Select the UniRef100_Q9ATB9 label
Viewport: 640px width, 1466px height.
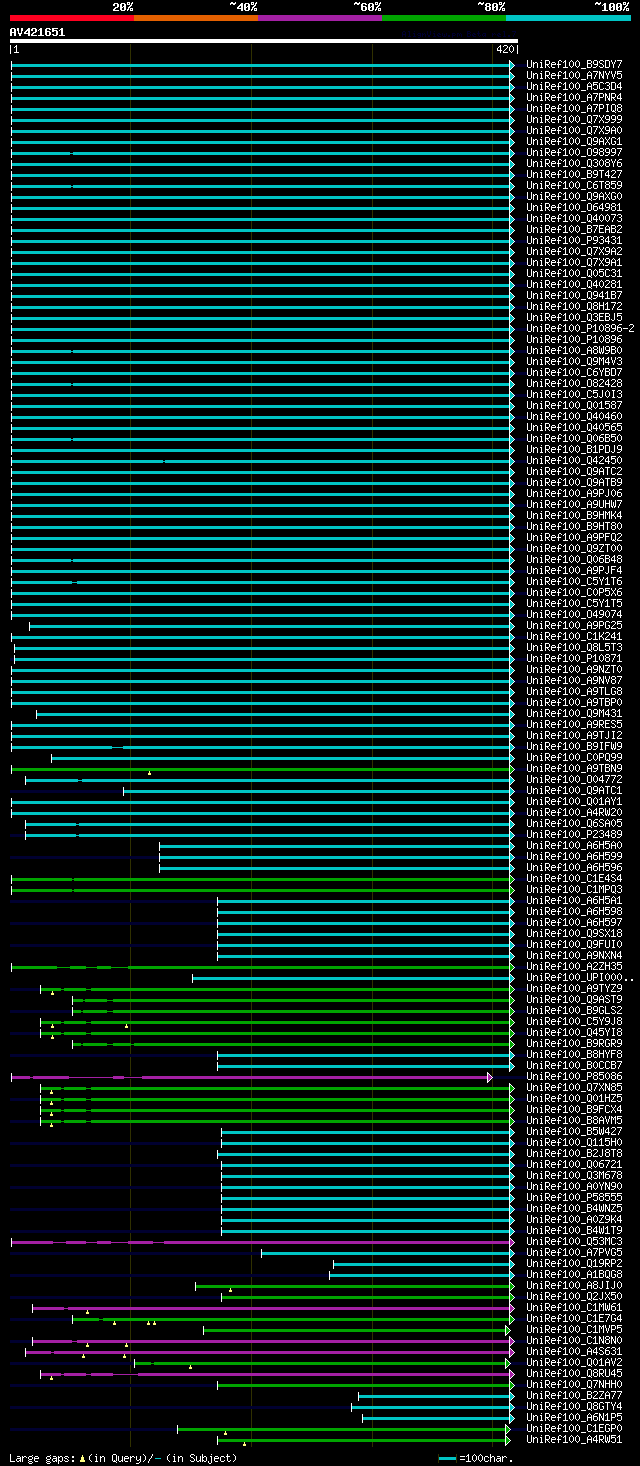coord(574,482)
